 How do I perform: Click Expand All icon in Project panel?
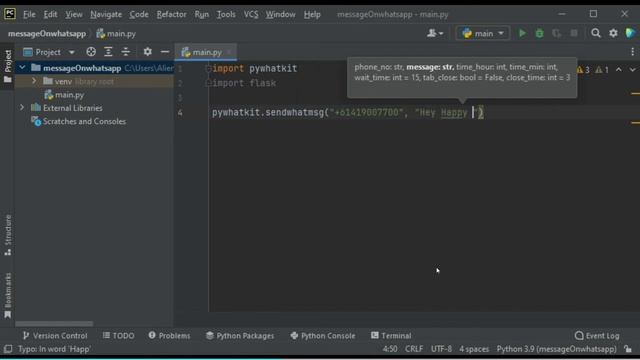tap(108, 52)
